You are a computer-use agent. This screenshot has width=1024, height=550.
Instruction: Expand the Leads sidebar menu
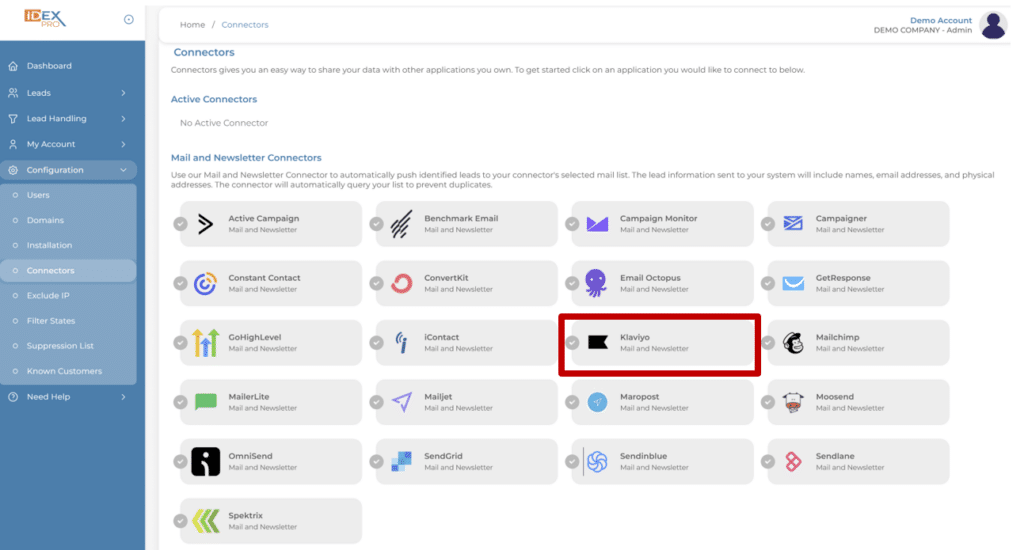tap(68, 93)
